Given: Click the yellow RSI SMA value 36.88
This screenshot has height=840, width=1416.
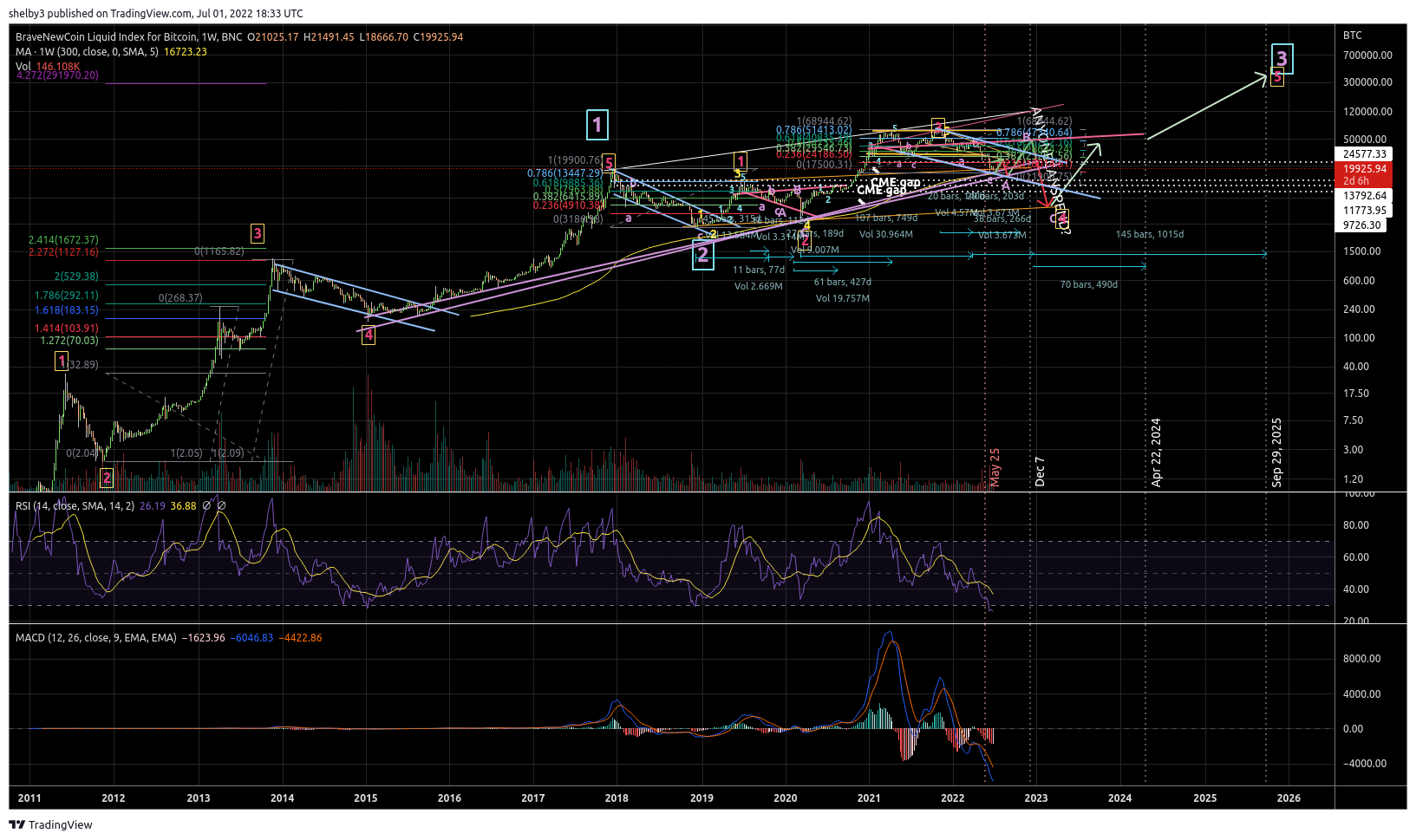Looking at the screenshot, I should coord(183,505).
